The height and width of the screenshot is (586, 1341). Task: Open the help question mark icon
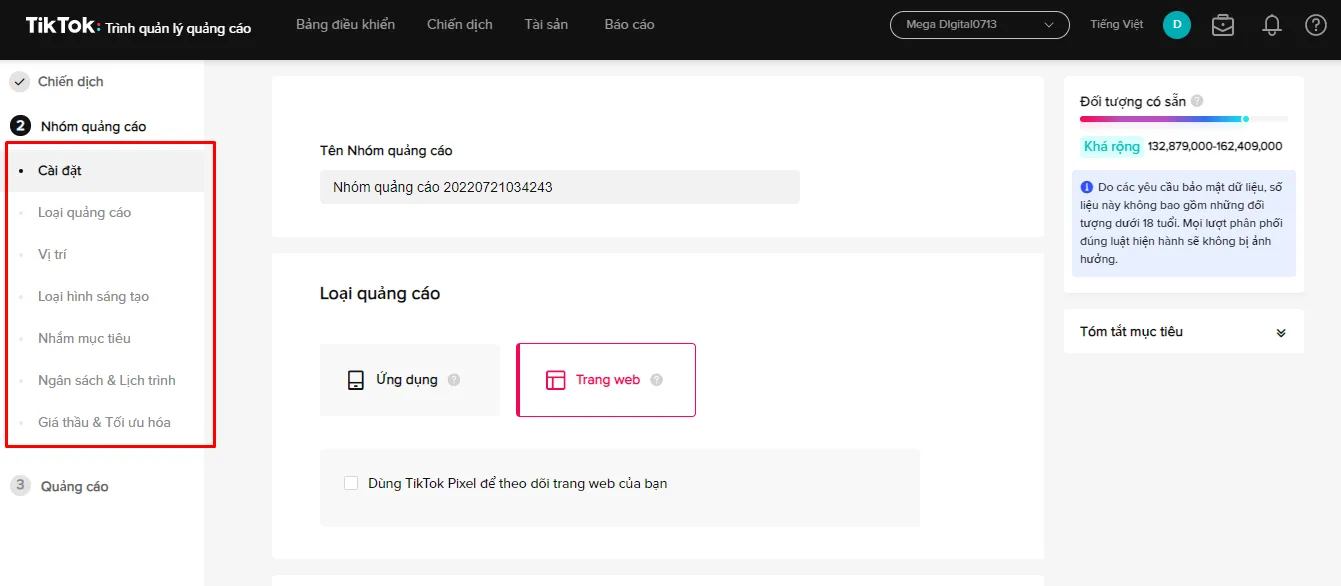pyautogui.click(x=1316, y=25)
